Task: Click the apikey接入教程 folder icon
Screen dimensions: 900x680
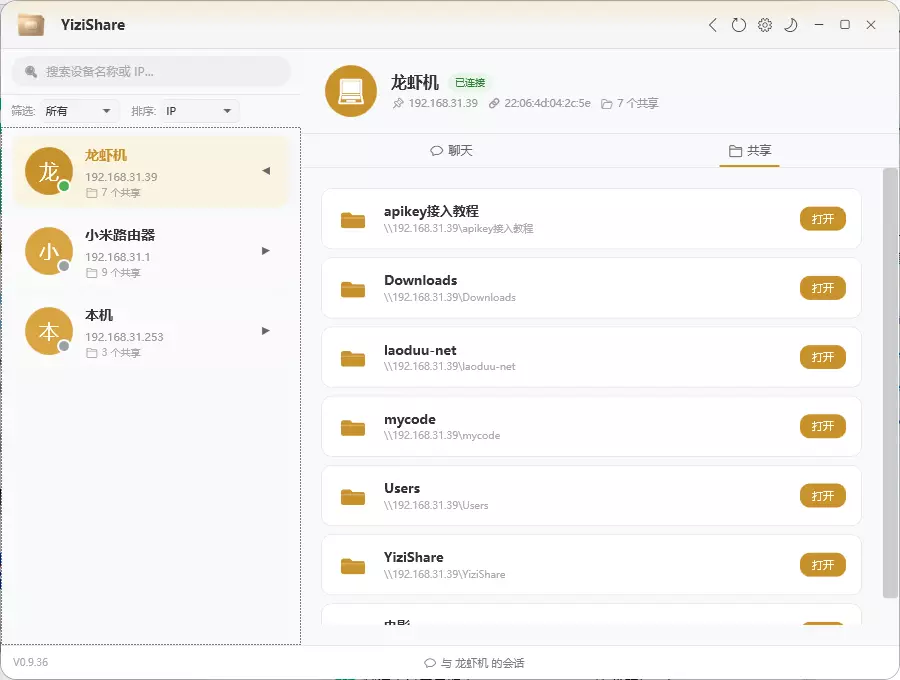Action: 353,220
